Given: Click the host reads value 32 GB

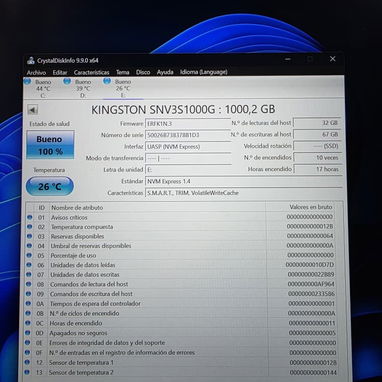Looking at the screenshot, I should tap(317, 123).
